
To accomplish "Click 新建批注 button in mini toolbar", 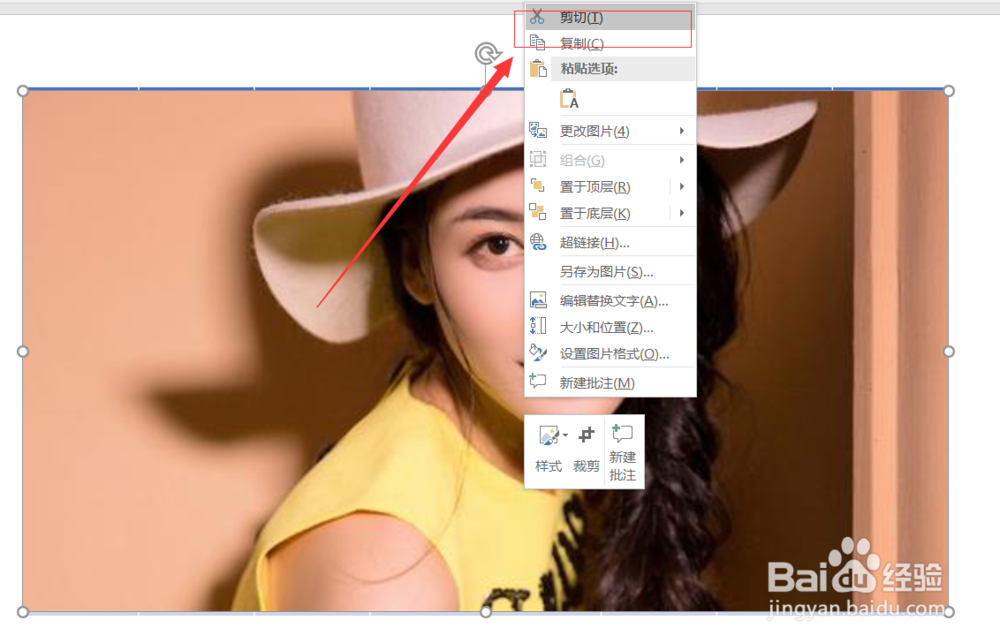I will 622,452.
